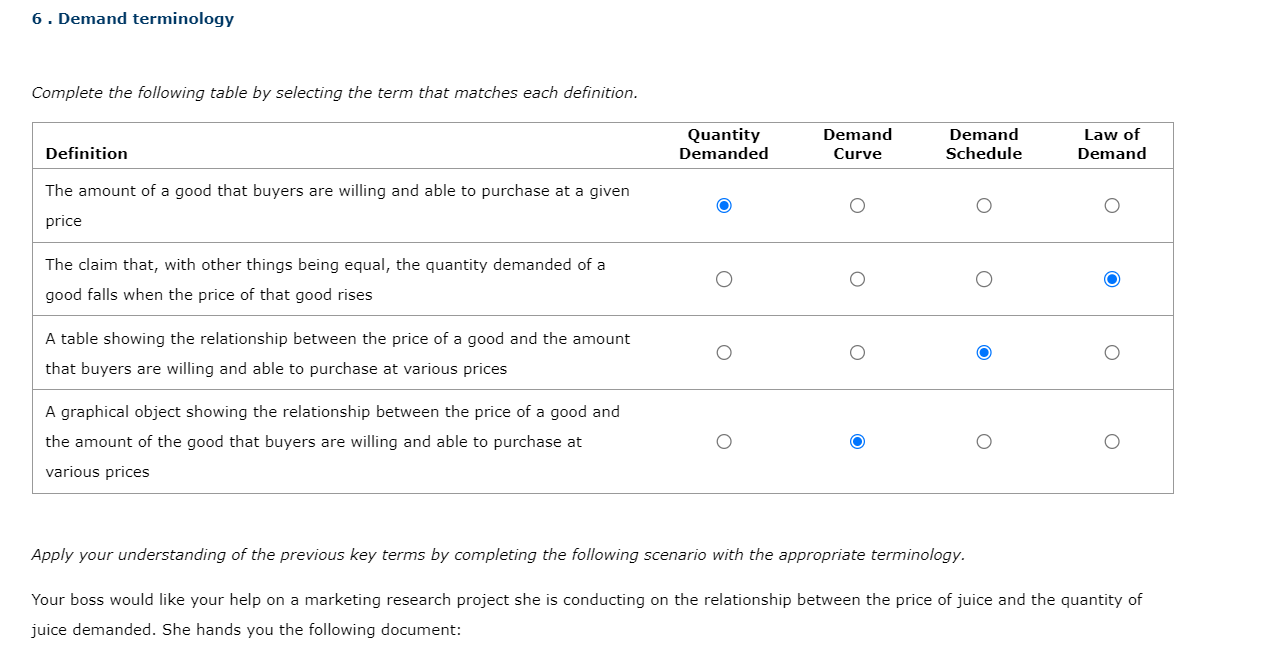Select Demand Schedule for the table definition

click(x=984, y=352)
